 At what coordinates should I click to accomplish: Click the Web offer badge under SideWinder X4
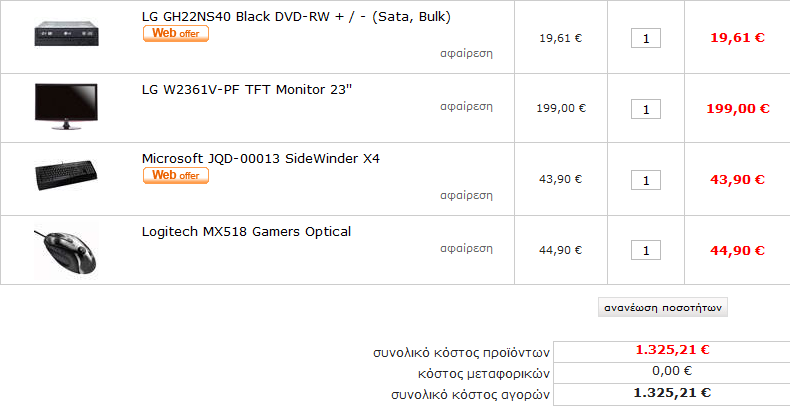click(x=176, y=175)
